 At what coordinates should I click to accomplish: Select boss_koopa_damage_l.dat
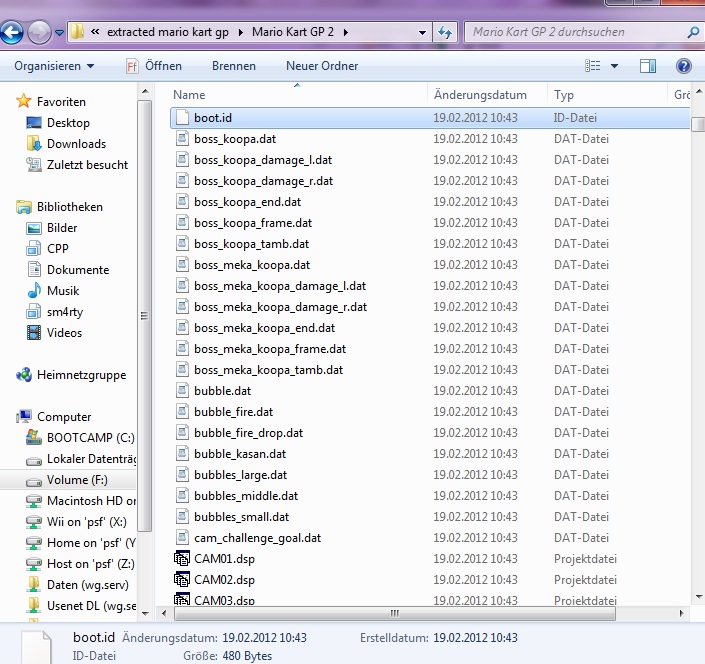pyautogui.click(x=263, y=160)
